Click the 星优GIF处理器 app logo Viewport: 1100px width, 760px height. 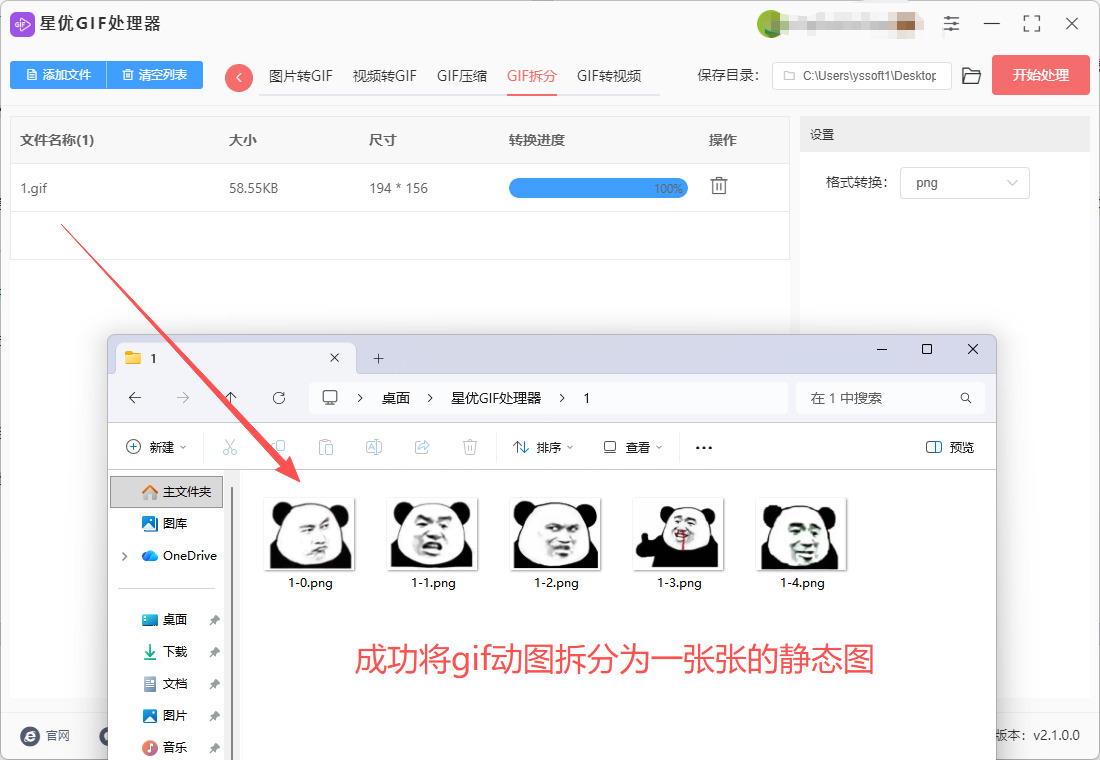pos(22,25)
